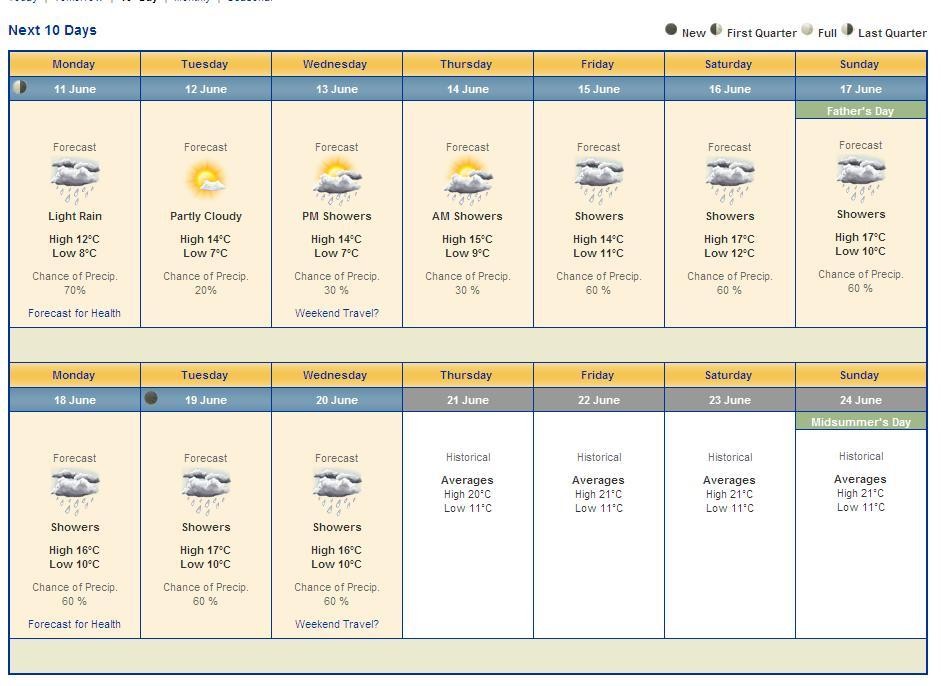Click the Showers icon for 19 June

[x=206, y=492]
